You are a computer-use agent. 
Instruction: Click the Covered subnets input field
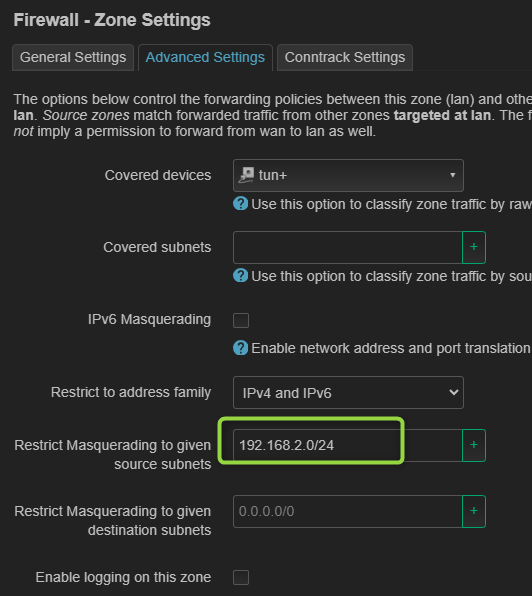(347, 247)
